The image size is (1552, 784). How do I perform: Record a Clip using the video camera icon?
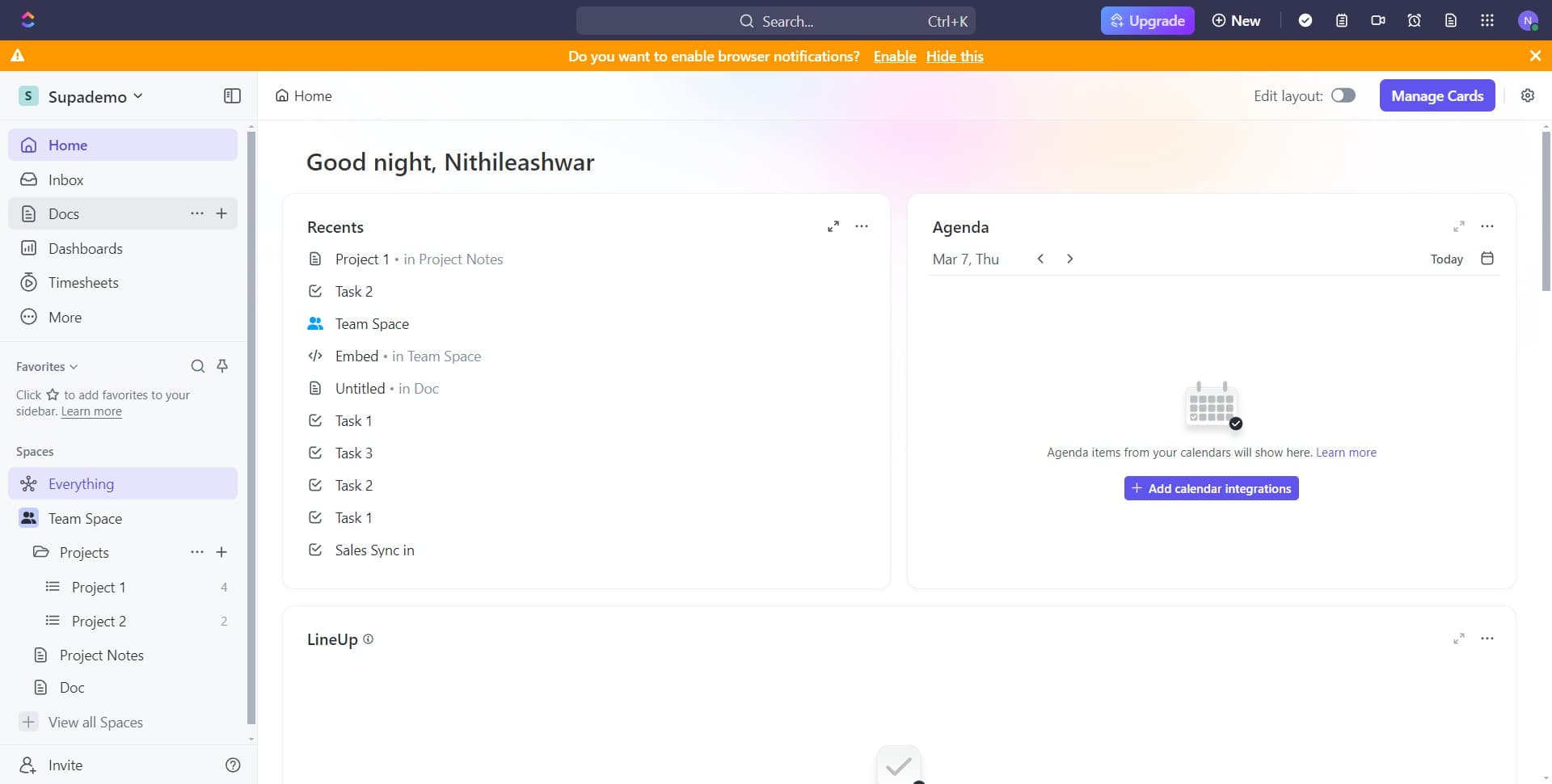(1377, 20)
